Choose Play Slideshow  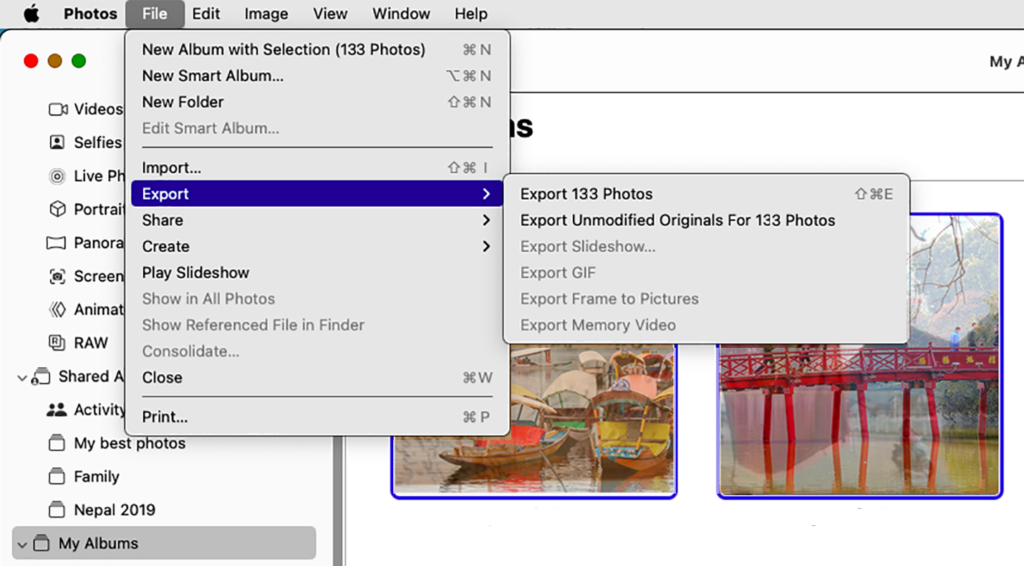pos(317,272)
